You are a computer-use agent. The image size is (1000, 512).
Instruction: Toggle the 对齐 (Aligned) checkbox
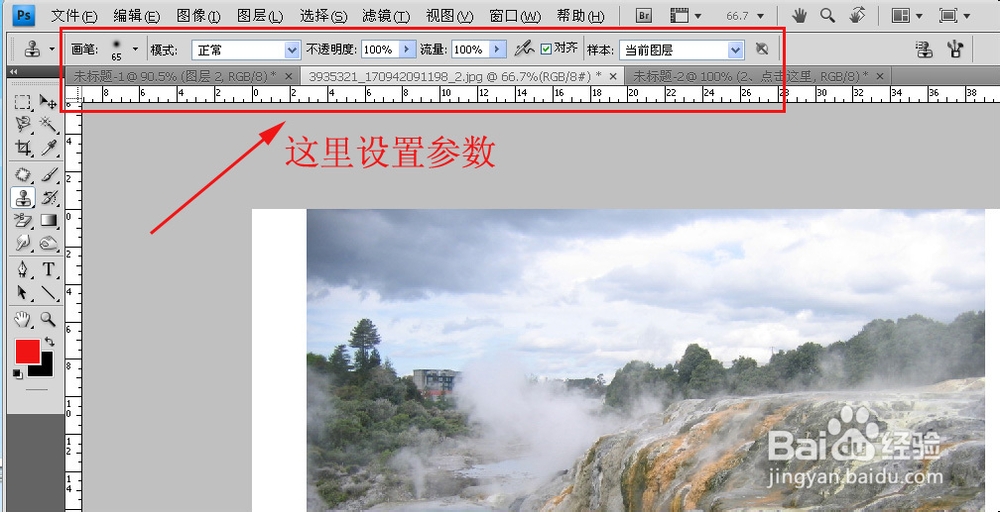pyautogui.click(x=546, y=49)
